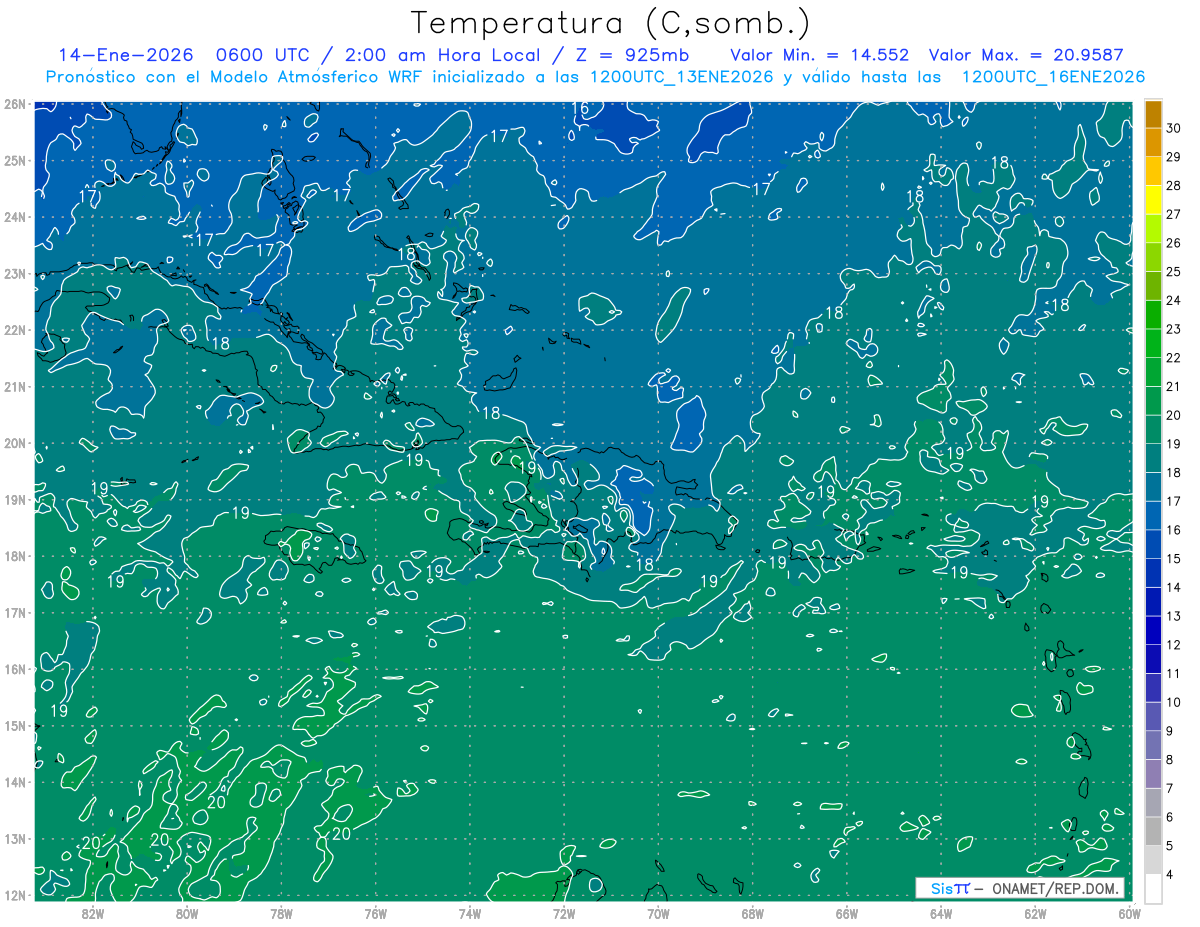The width and height of the screenshot is (1200, 927).
Task: Click the color bar label '13'
Action: coord(1174,616)
